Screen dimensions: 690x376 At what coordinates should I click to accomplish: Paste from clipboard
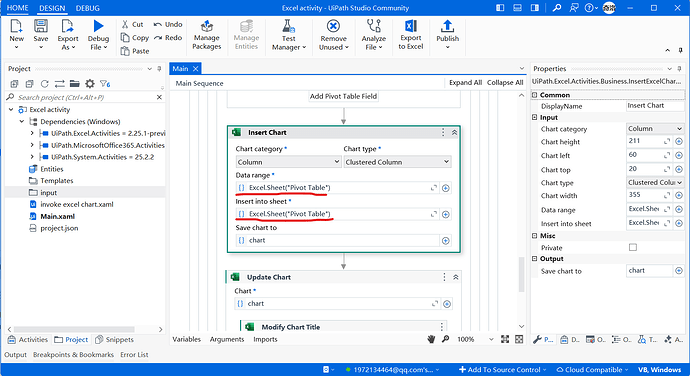pos(135,51)
